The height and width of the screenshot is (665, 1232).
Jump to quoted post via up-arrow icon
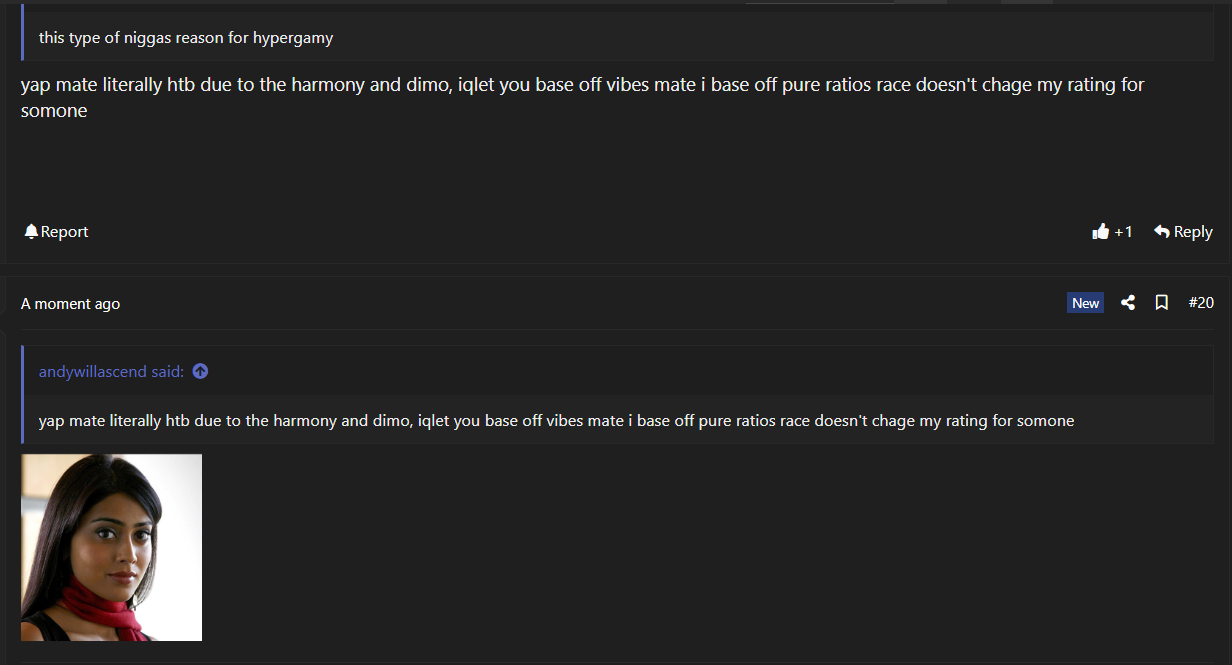(200, 371)
